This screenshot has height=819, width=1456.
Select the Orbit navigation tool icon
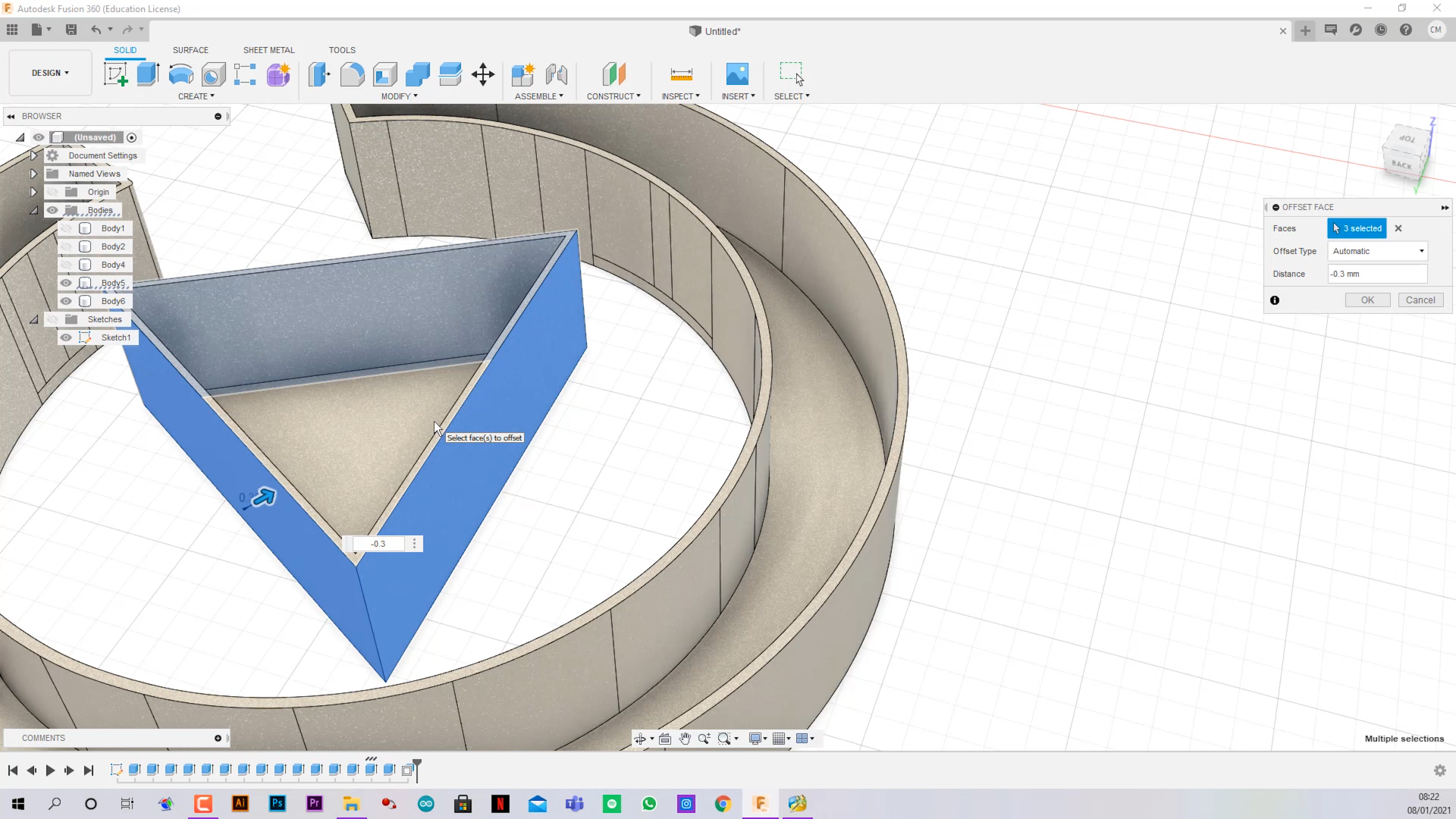tap(640, 739)
